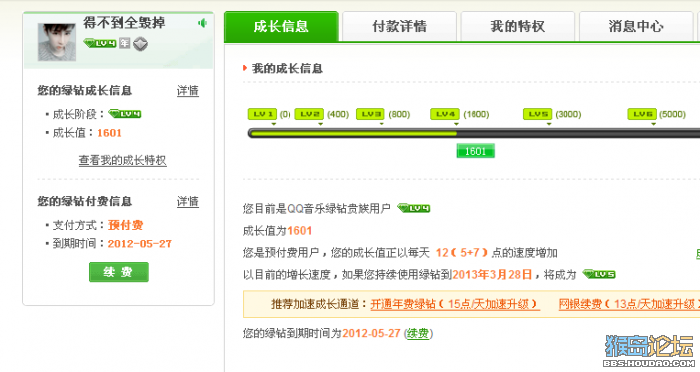Image resolution: width=700 pixels, height=372 pixels.
Task: Click the LV2 level marker badge
Action: [x=309, y=114]
